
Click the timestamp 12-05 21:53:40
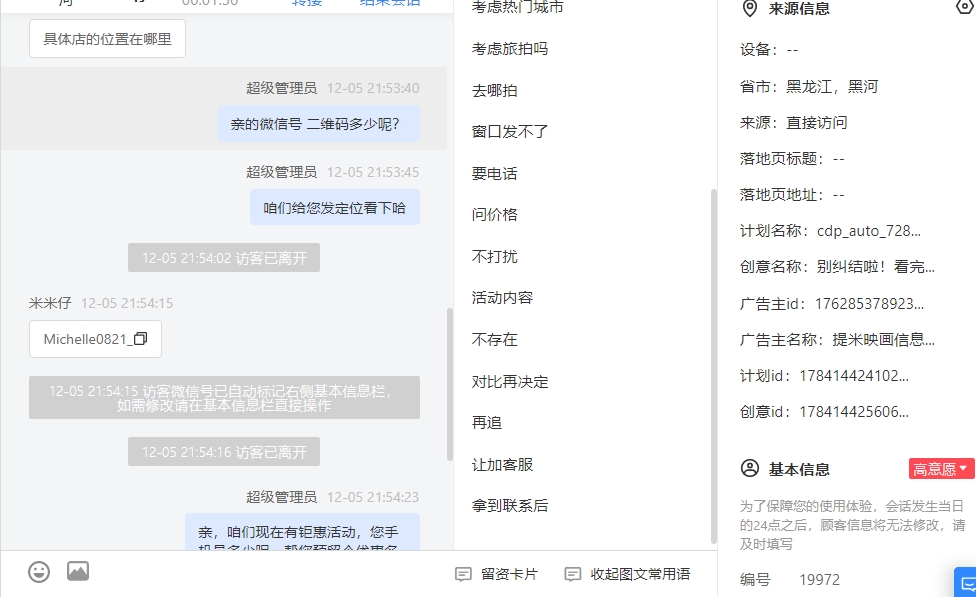[x=373, y=88]
